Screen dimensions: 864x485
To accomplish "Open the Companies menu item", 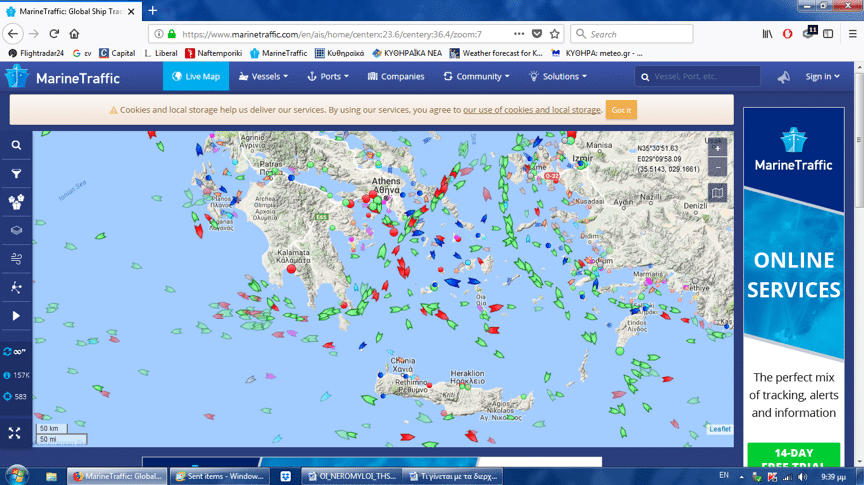I will (396, 76).
